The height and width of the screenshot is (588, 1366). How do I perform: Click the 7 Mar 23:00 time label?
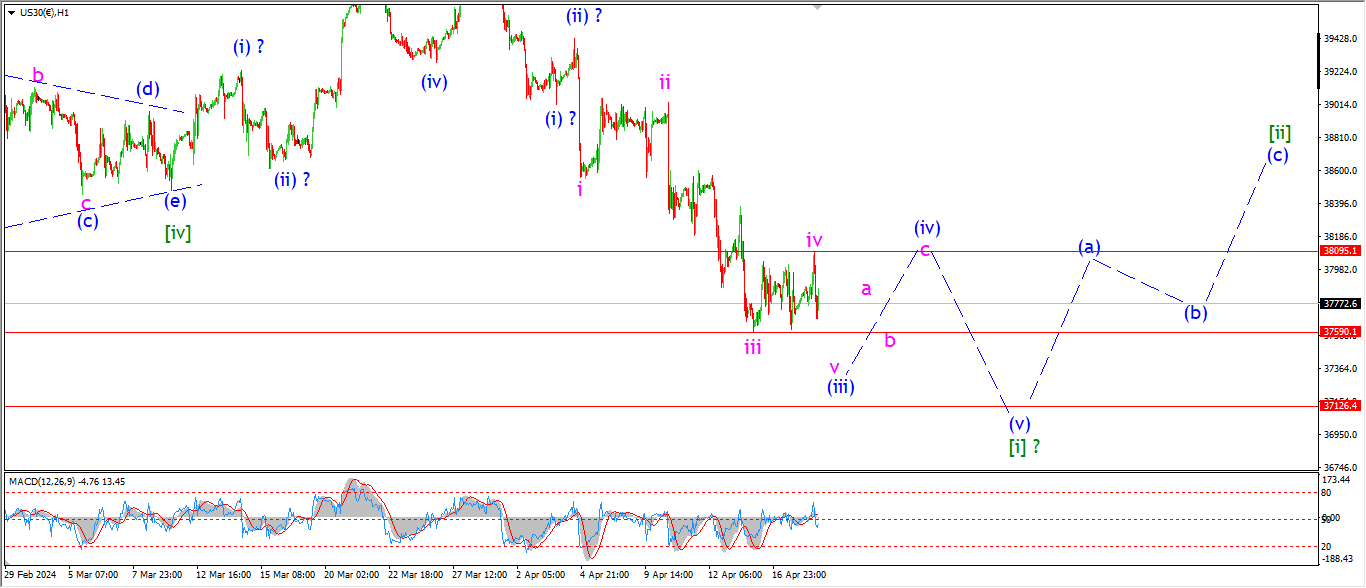[x=155, y=575]
